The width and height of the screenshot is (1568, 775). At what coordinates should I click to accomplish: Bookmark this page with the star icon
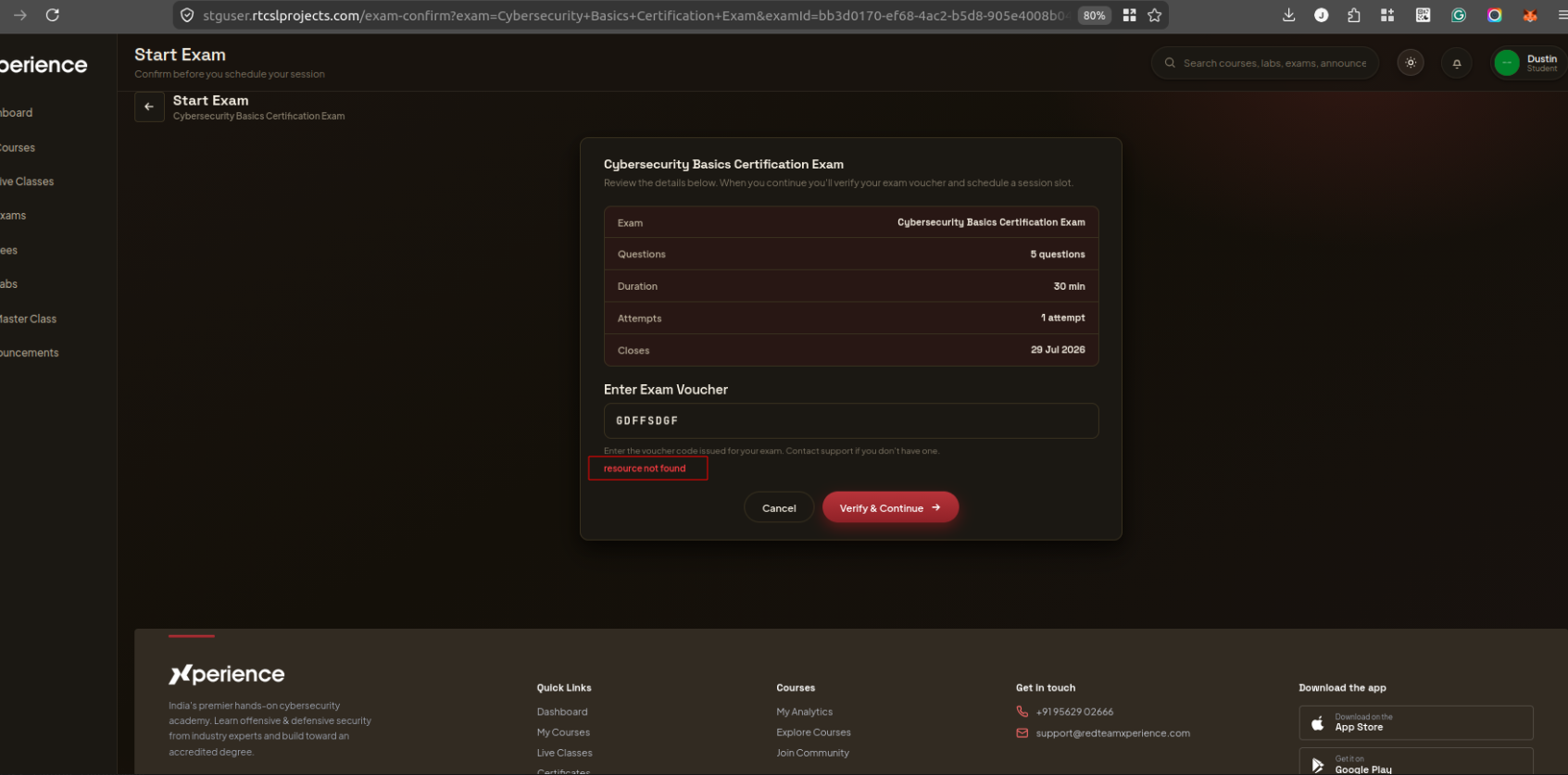(x=1155, y=15)
